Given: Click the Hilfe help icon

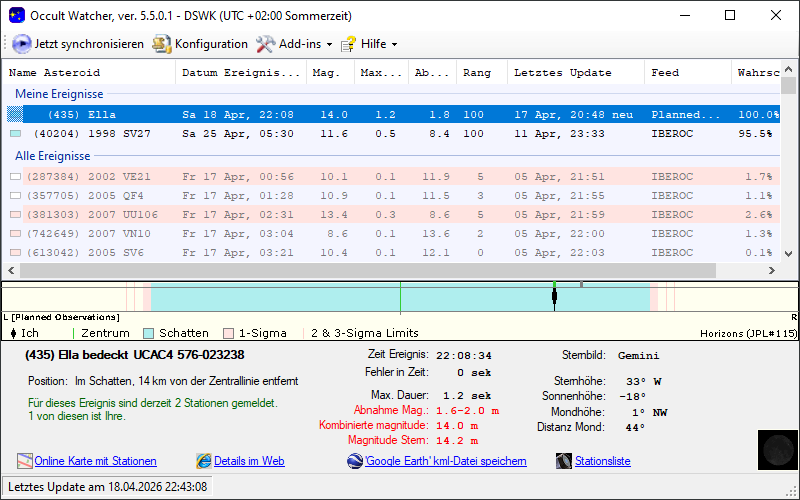Looking at the screenshot, I should click(x=348, y=44).
